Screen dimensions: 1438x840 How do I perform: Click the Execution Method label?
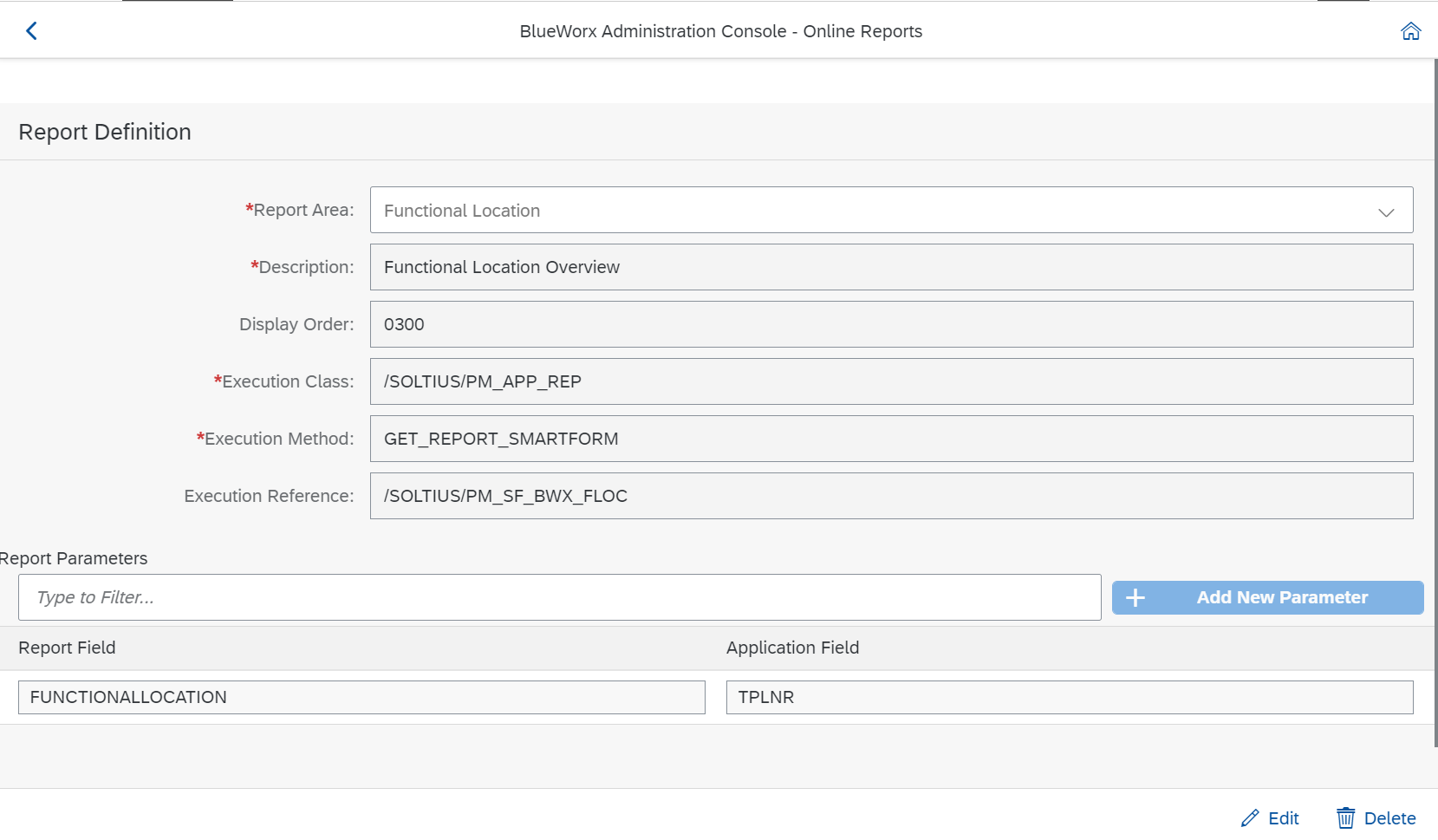pyautogui.click(x=276, y=439)
